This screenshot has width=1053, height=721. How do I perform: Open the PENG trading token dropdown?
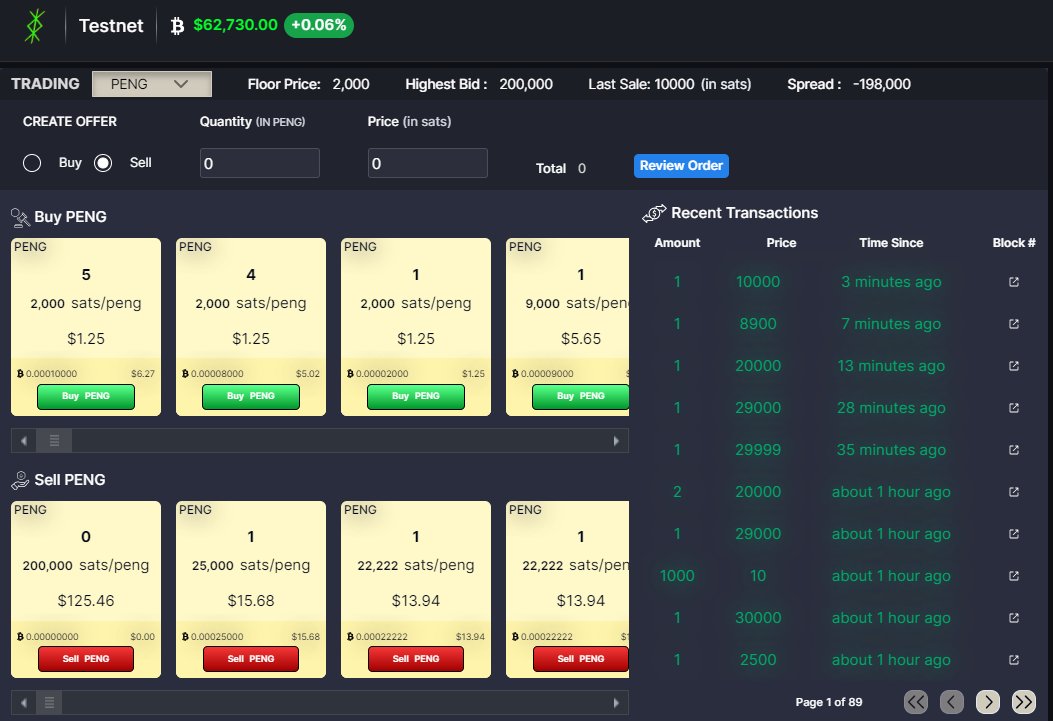(x=152, y=84)
